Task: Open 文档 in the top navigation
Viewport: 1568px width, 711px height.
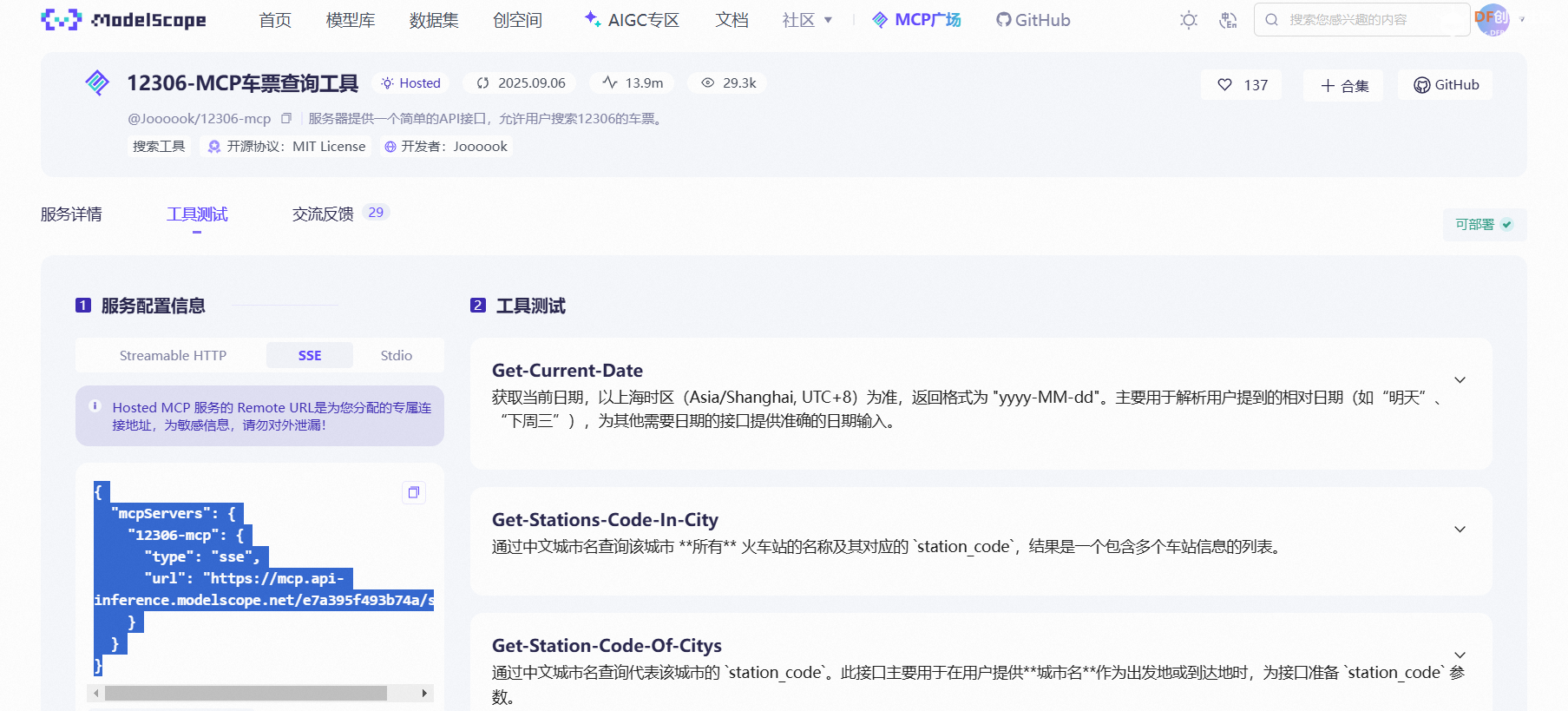Action: click(x=732, y=20)
